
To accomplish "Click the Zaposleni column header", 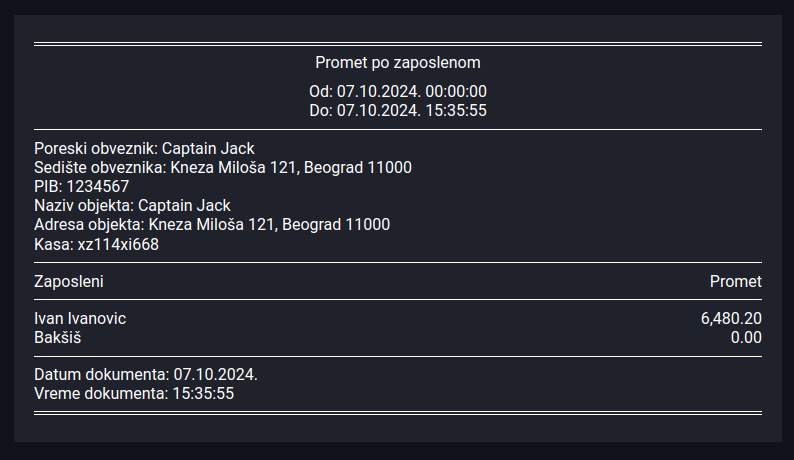I will coord(69,282).
